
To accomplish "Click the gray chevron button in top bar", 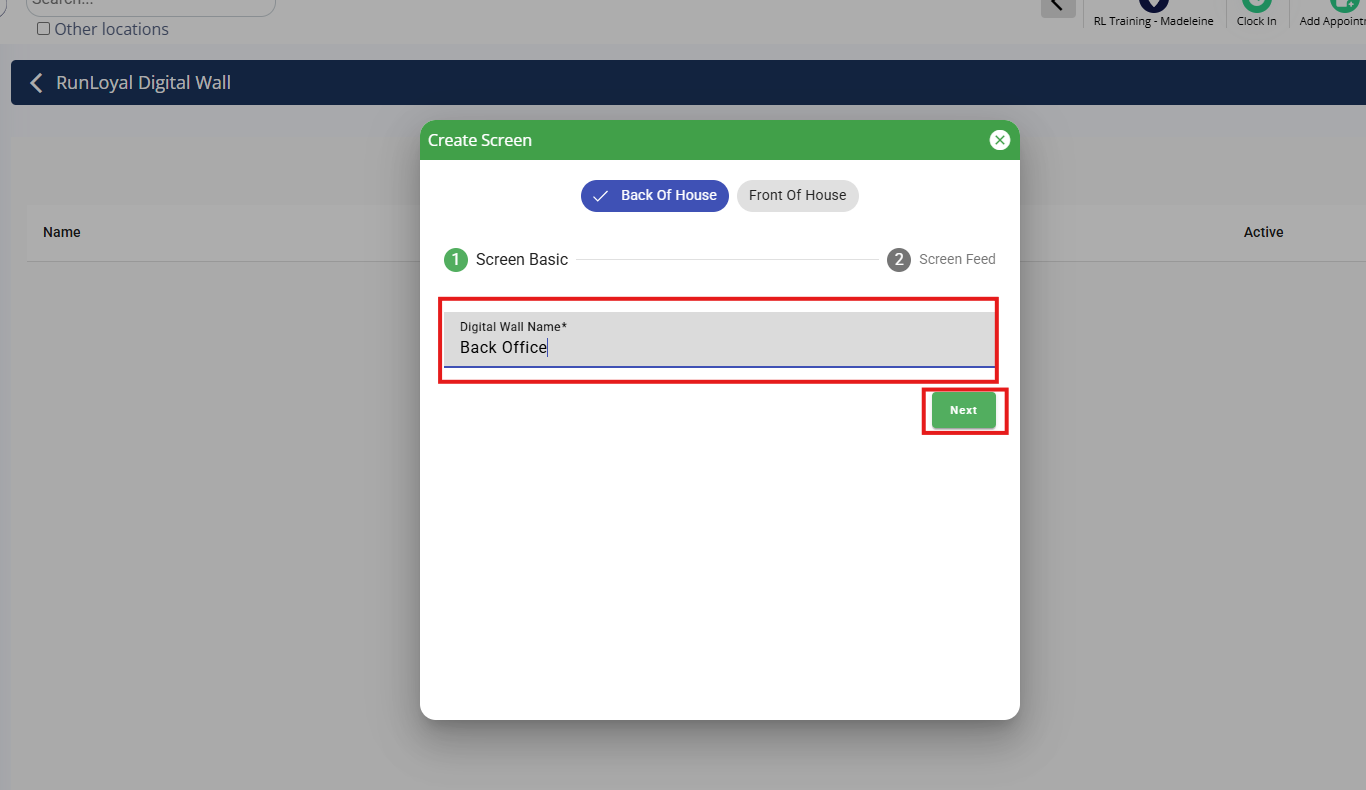I will pos(1058,7).
